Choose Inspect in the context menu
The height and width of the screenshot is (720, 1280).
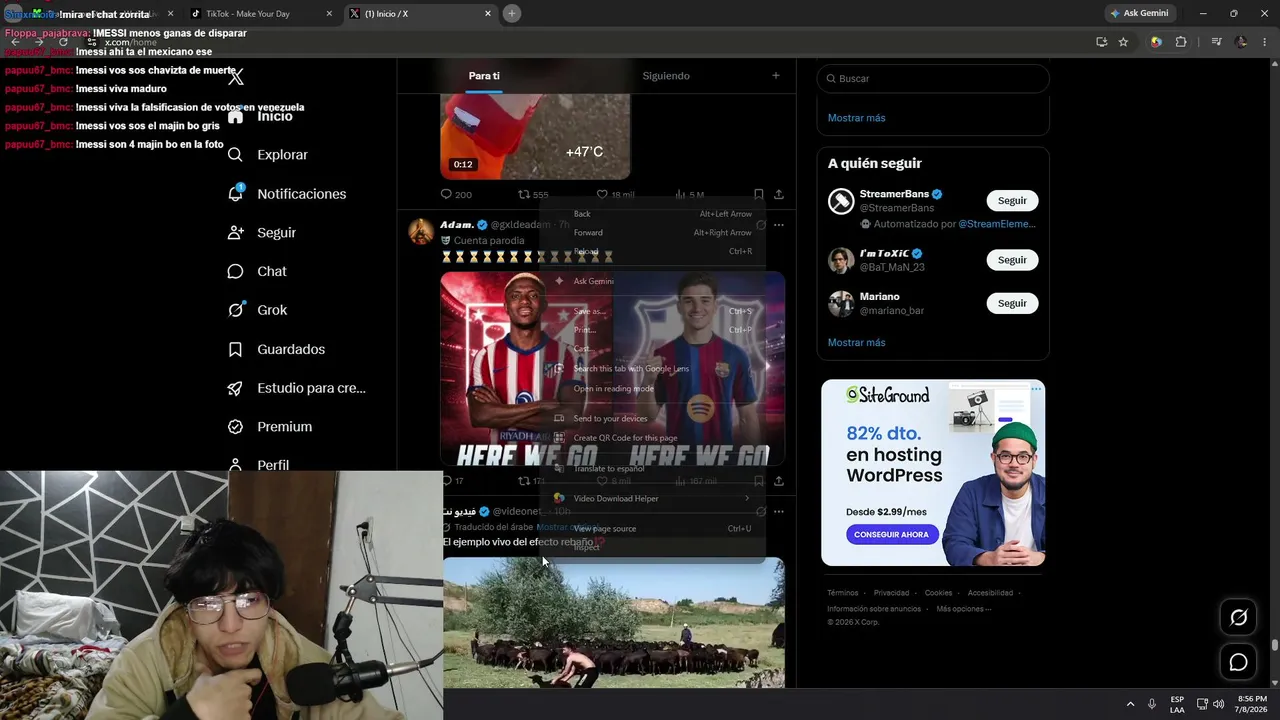tap(652, 547)
